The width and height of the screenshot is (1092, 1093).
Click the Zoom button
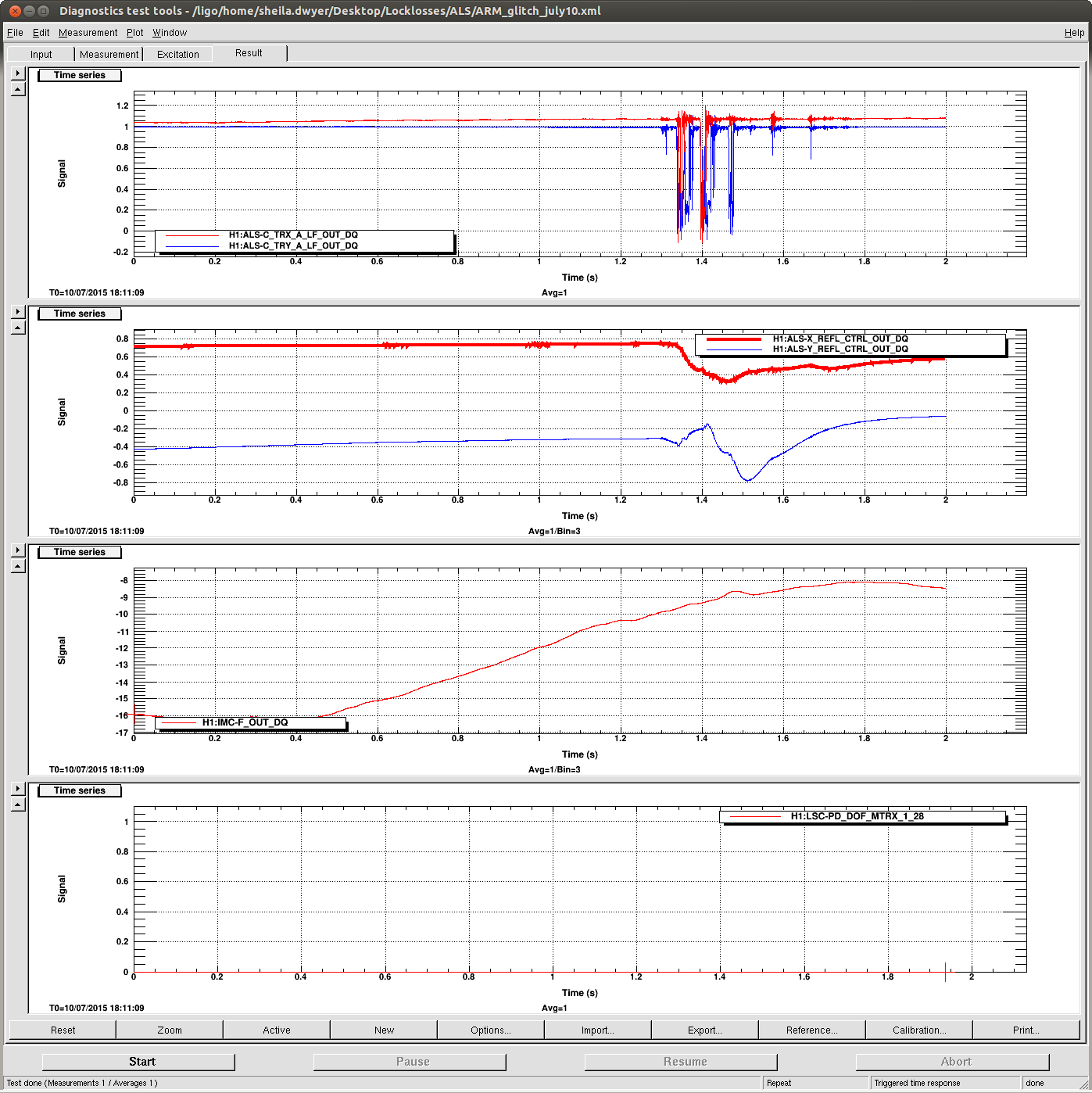pyautogui.click(x=170, y=1030)
